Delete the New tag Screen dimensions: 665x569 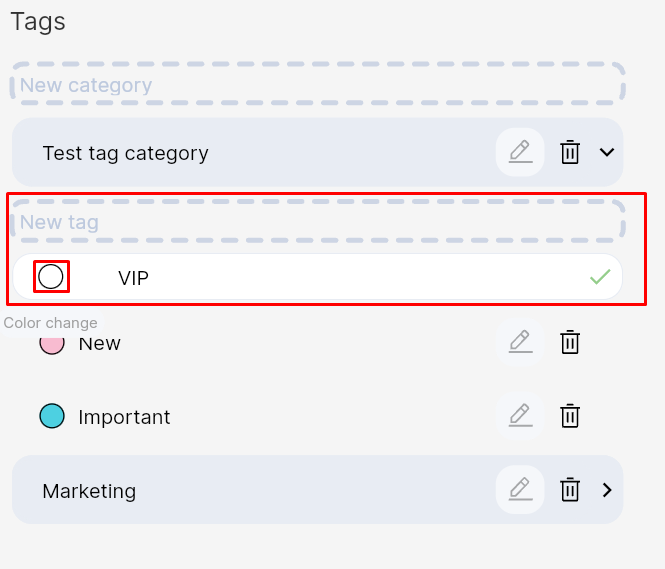pyautogui.click(x=570, y=342)
